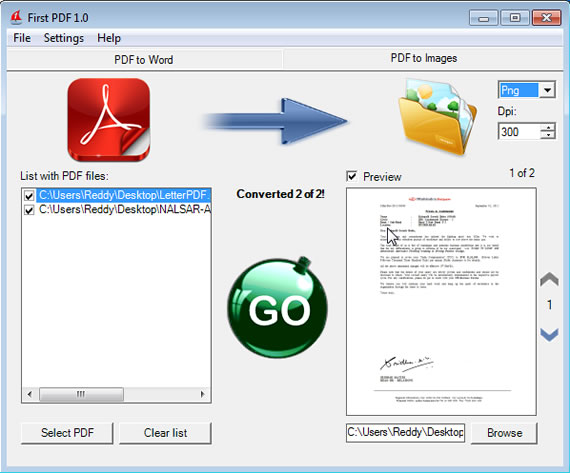Click the output folder path field
The height and width of the screenshot is (473, 570).
click(x=405, y=432)
